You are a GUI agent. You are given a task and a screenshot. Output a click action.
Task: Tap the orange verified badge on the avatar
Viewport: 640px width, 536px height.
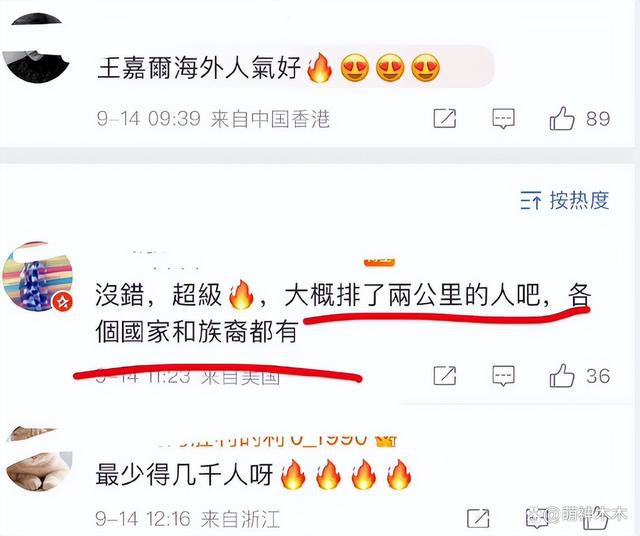(x=63, y=302)
